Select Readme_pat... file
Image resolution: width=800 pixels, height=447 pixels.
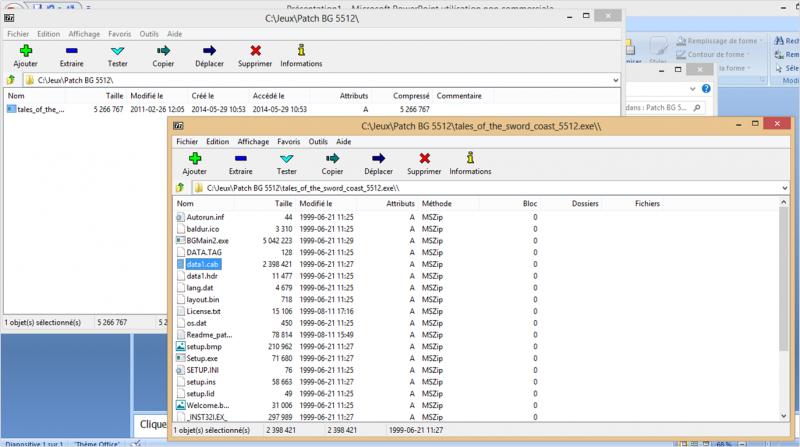tap(209, 334)
